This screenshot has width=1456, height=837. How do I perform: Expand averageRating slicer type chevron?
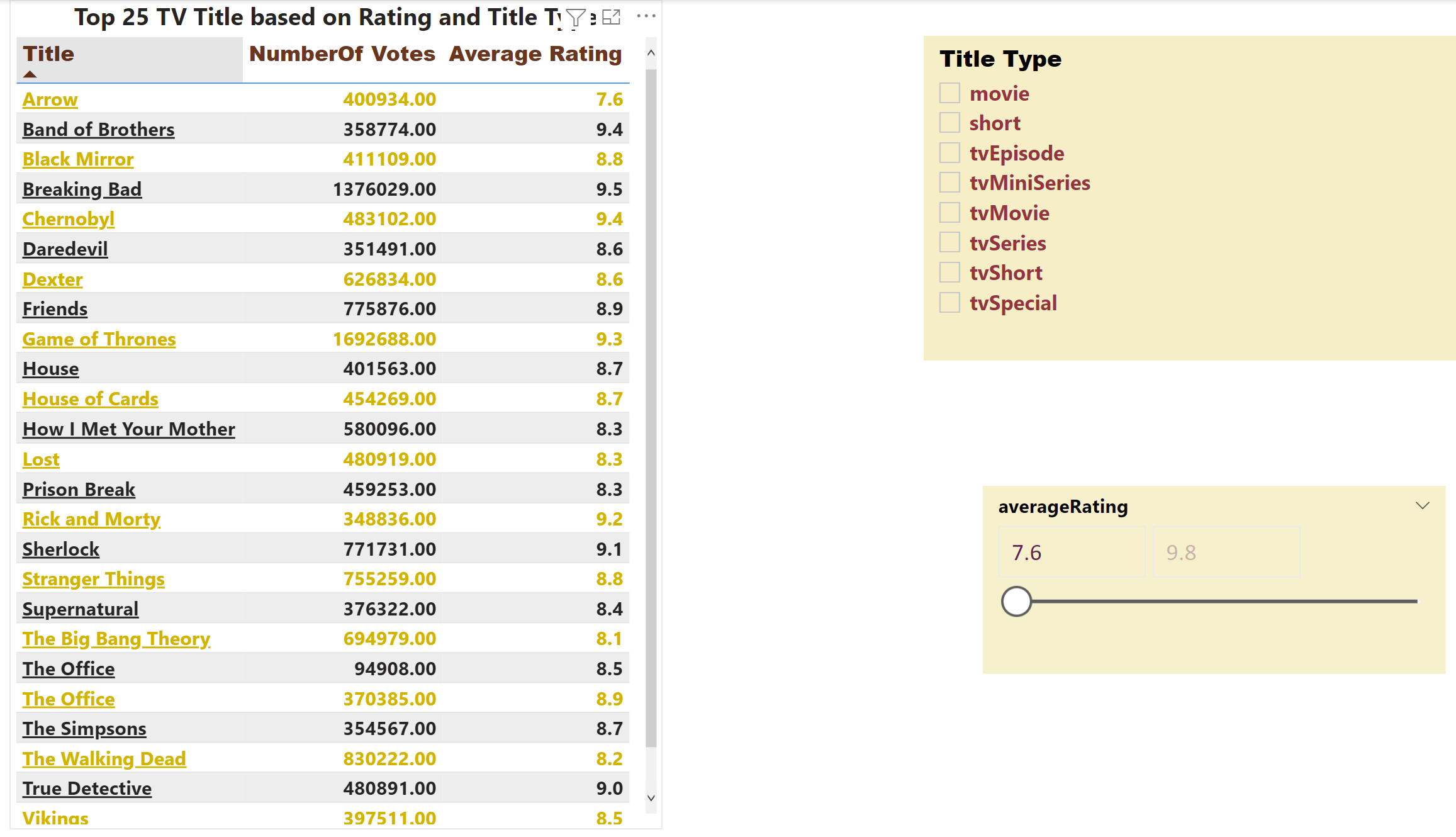(1422, 506)
